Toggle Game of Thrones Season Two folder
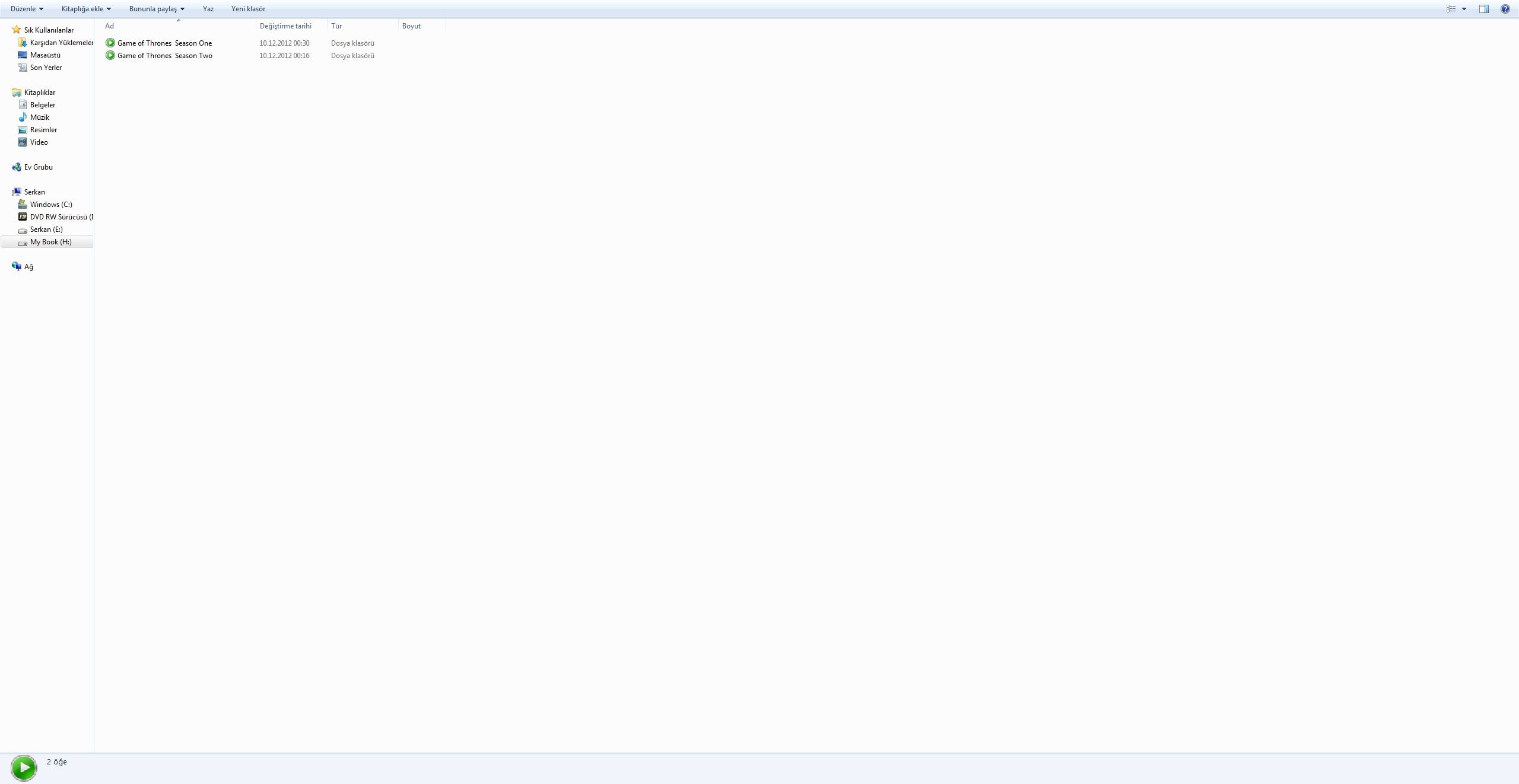1519x784 pixels. [x=164, y=55]
